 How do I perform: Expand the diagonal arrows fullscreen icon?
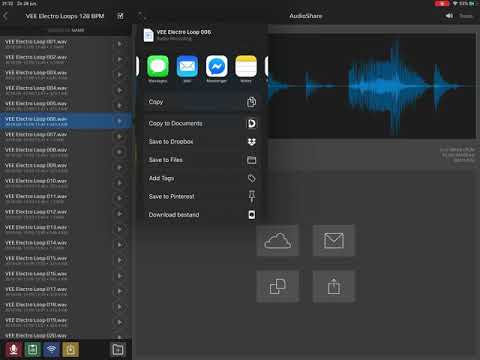[142, 15]
